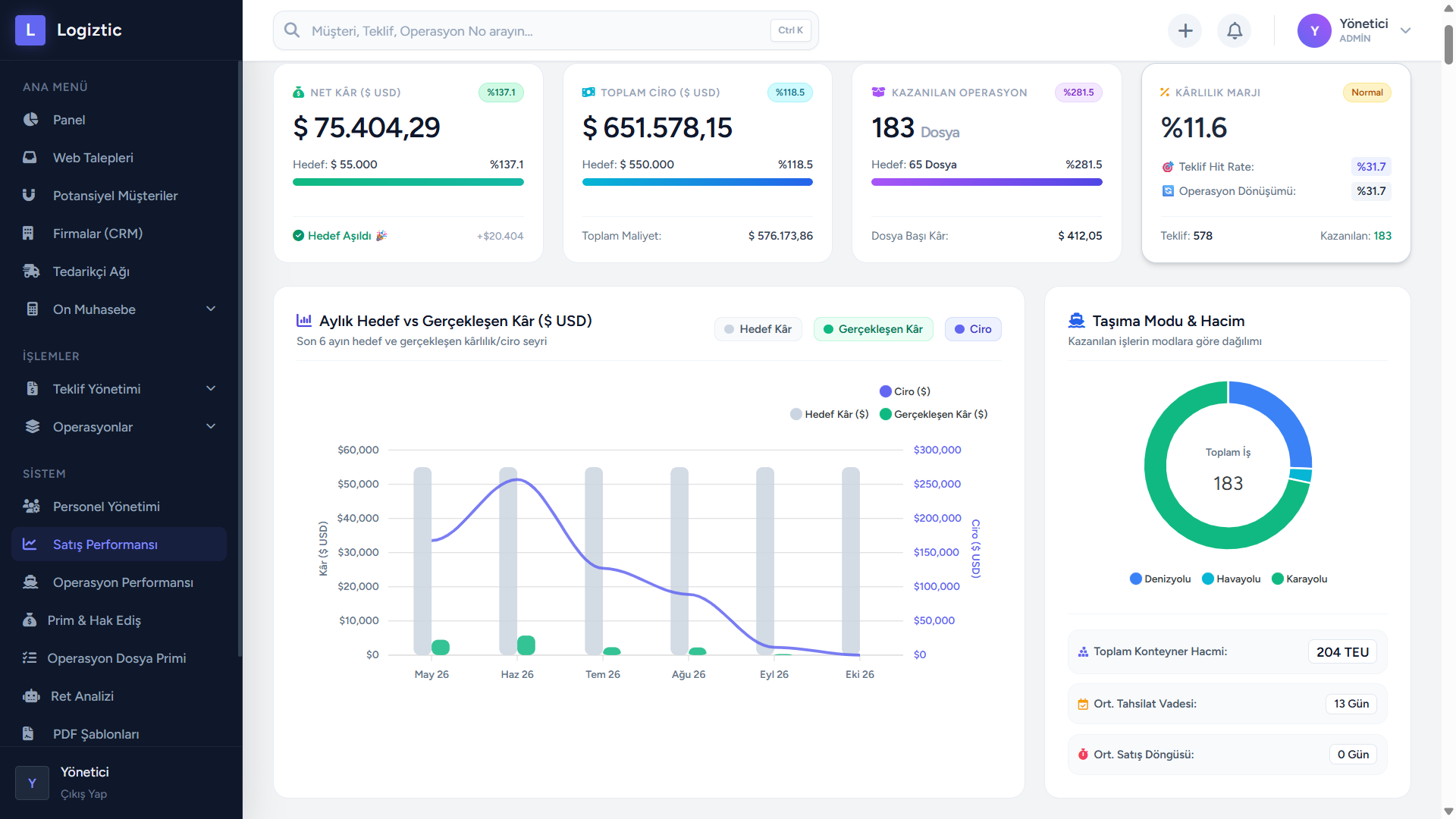Open Operasyonlar menu item
The height and width of the screenshot is (819, 1456).
tap(119, 427)
